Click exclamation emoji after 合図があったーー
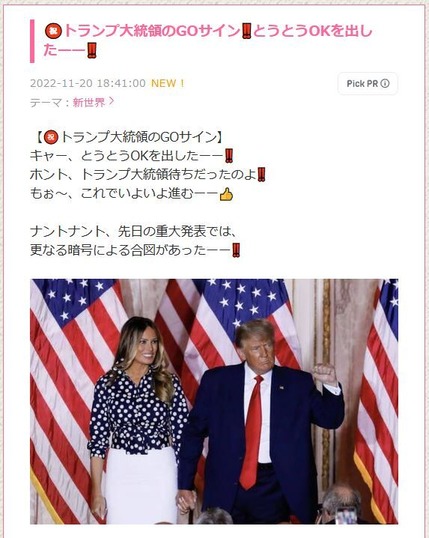This screenshot has height=538, width=429. (x=236, y=250)
